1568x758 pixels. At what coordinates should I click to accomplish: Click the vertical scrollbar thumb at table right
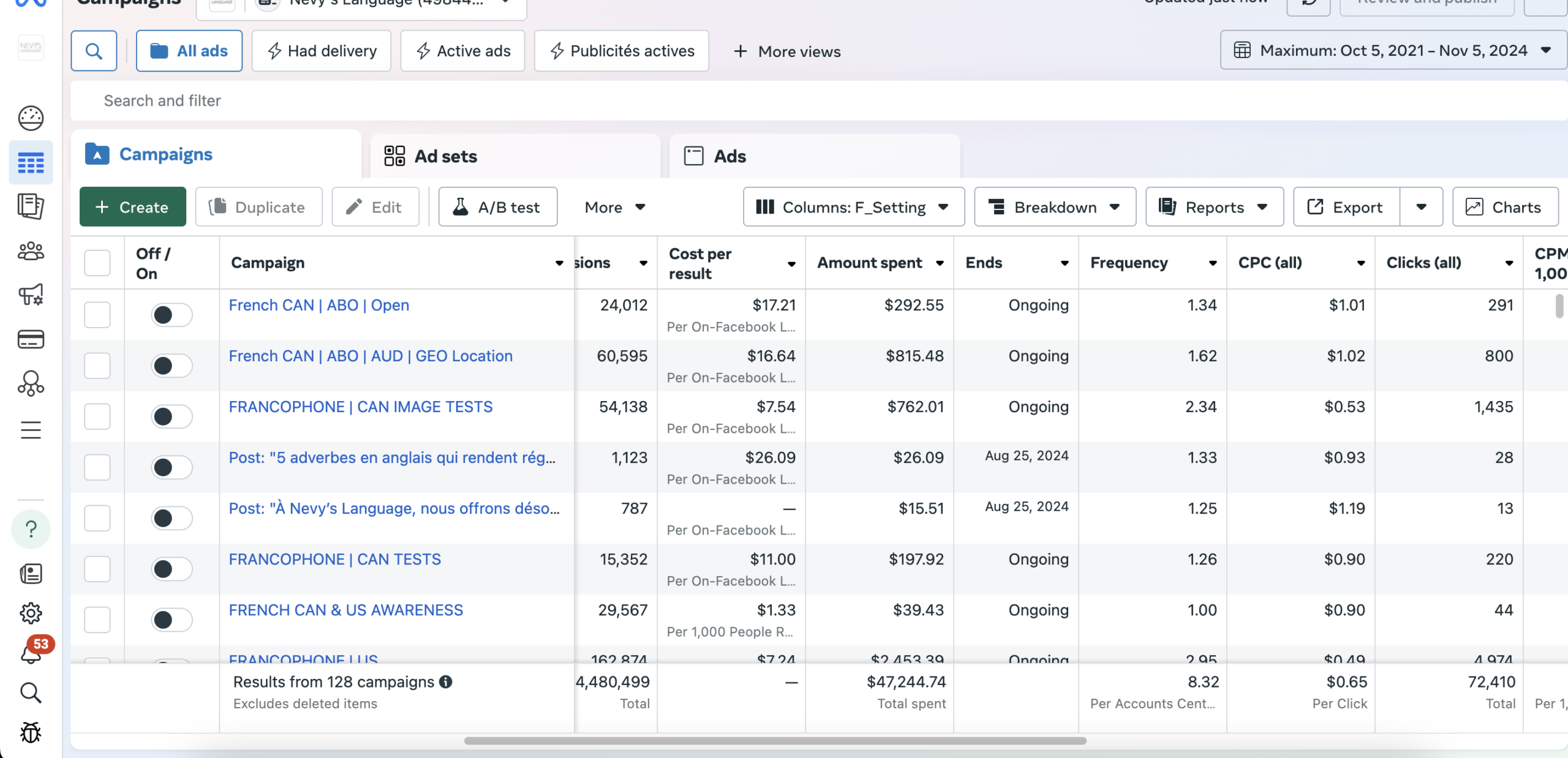(x=1559, y=306)
